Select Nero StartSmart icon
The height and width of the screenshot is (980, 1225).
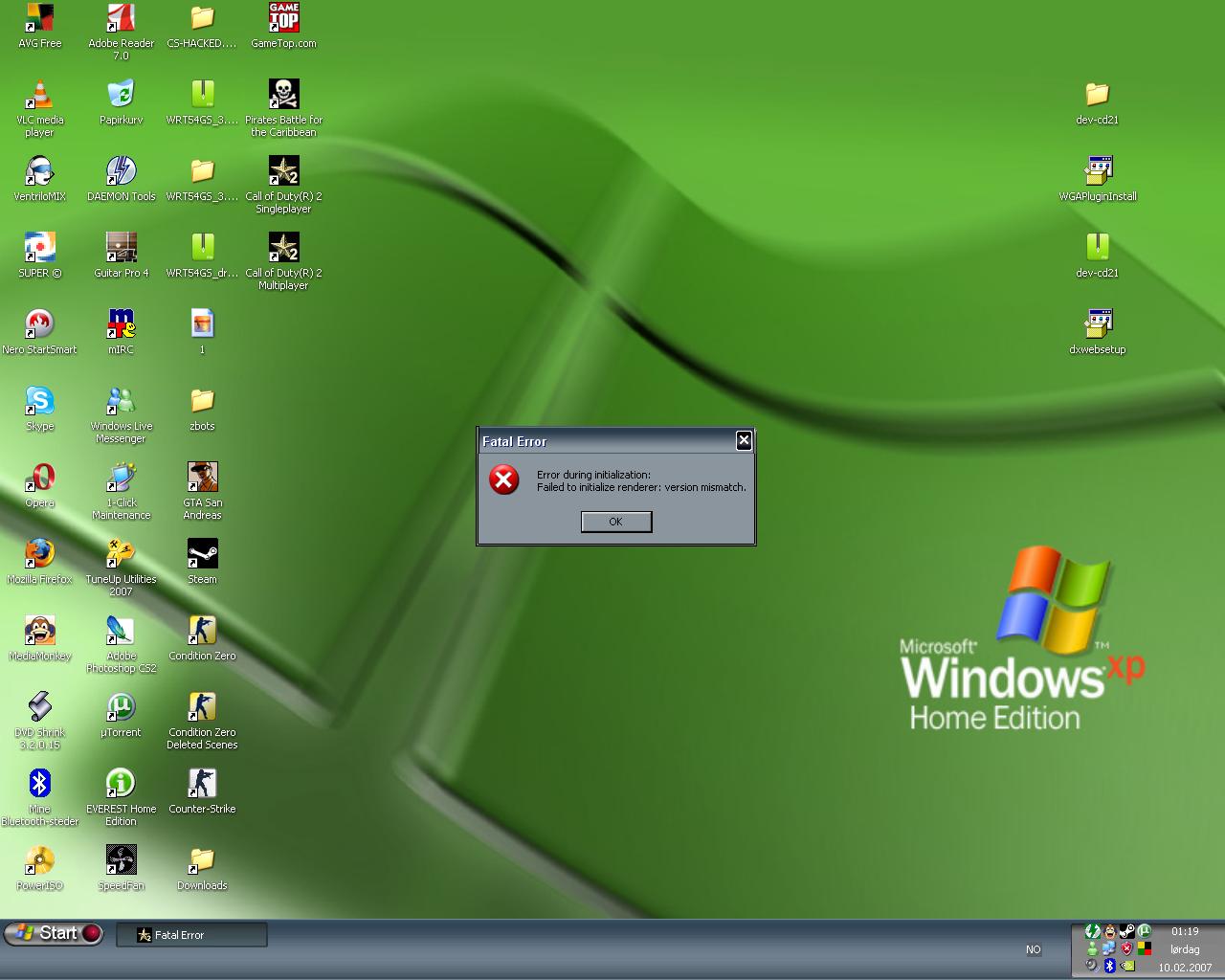(39, 333)
